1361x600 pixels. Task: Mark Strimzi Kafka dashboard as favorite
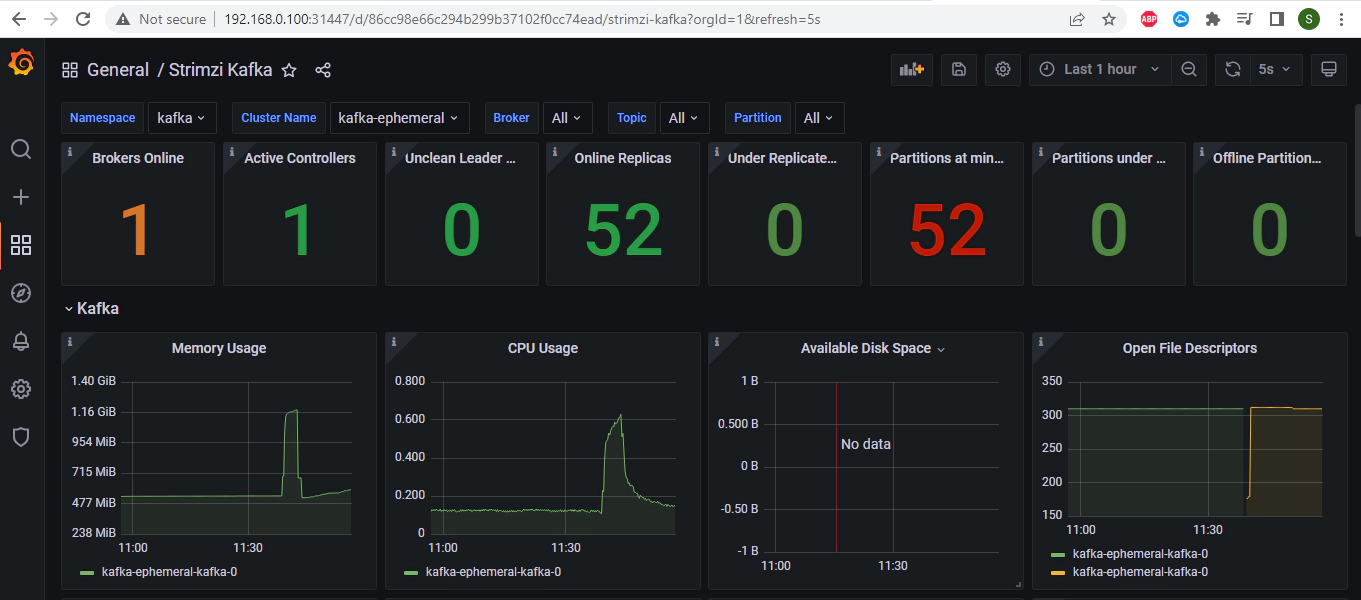coord(289,70)
